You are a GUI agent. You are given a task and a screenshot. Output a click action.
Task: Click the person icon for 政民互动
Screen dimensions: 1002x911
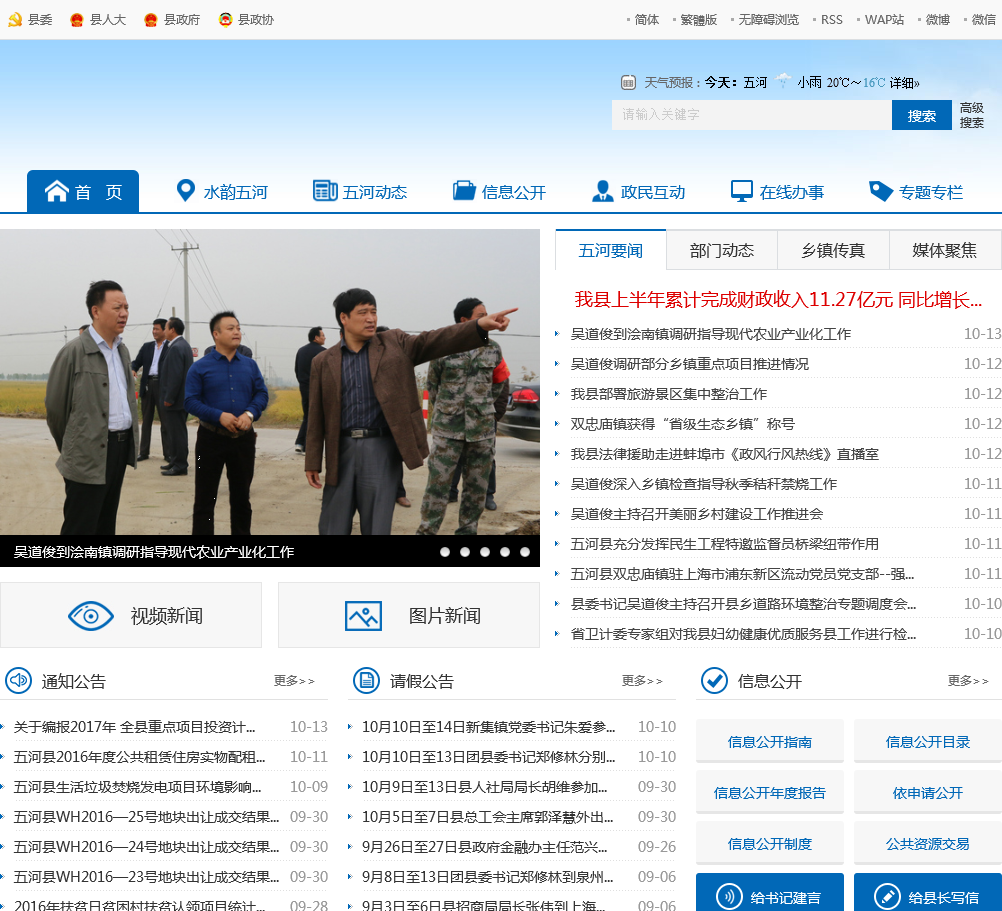pos(603,190)
